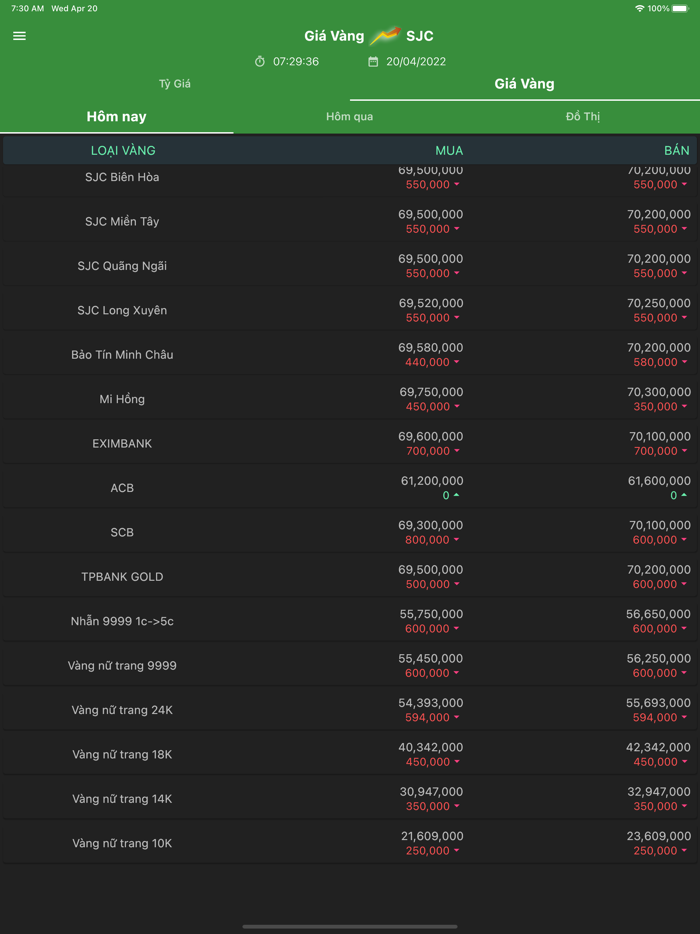Tap the Mi Hồng buy price 69,750,000
700x934 pixels.
(x=431, y=392)
